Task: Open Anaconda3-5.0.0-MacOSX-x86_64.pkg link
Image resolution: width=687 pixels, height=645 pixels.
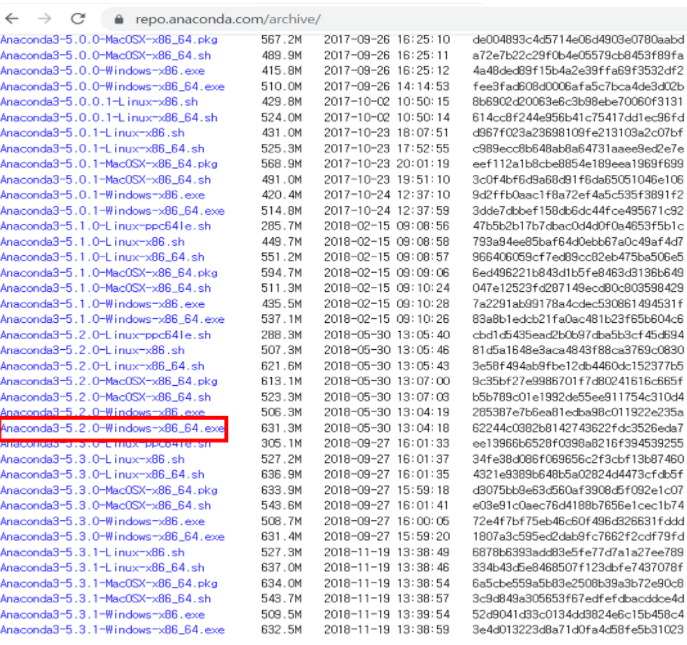Action: pyautogui.click(x=109, y=40)
